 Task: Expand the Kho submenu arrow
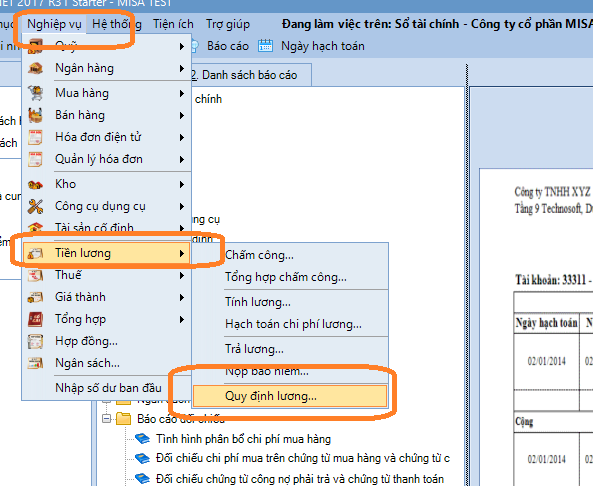click(182, 184)
